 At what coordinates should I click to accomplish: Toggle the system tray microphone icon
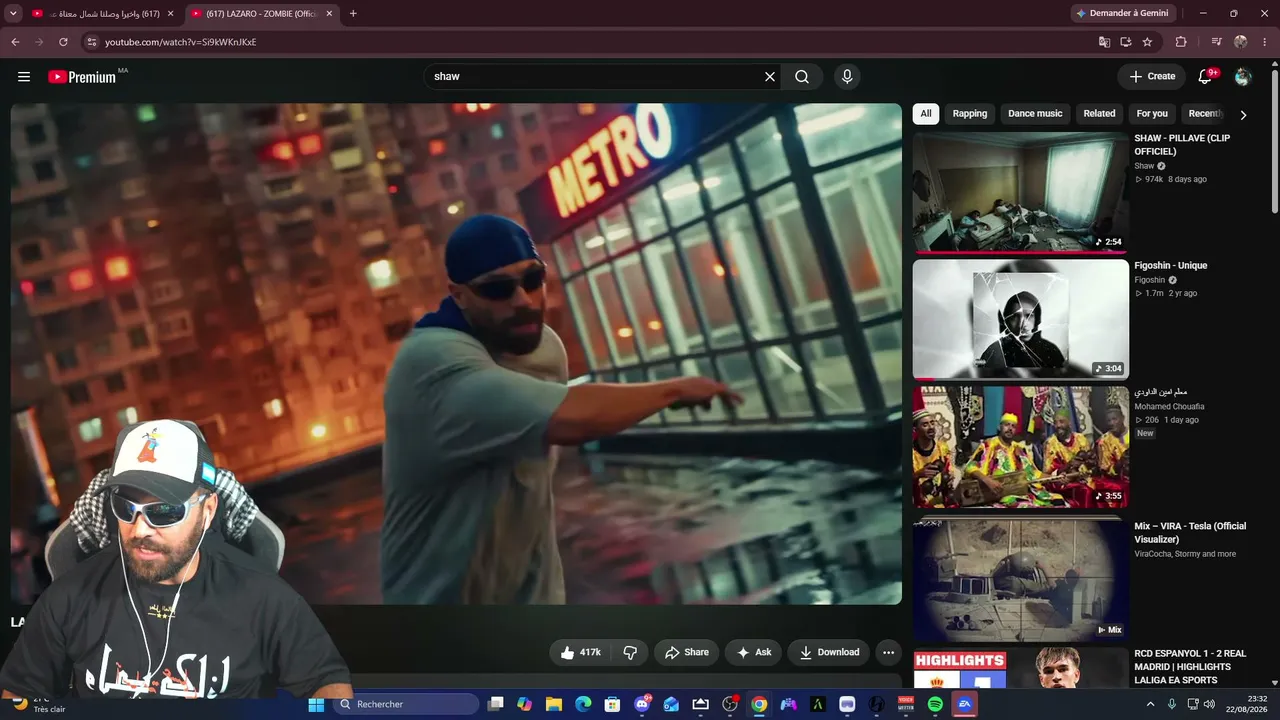point(1171,704)
